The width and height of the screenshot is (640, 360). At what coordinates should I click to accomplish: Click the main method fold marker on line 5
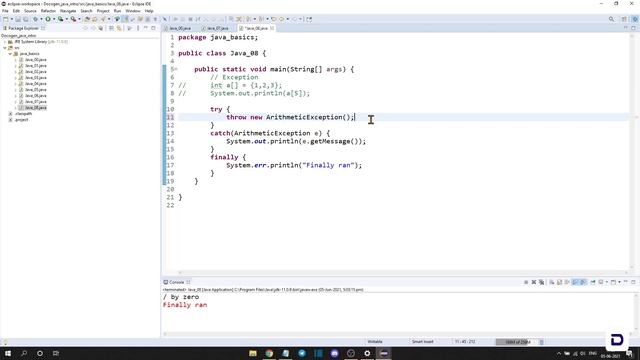pos(176,69)
